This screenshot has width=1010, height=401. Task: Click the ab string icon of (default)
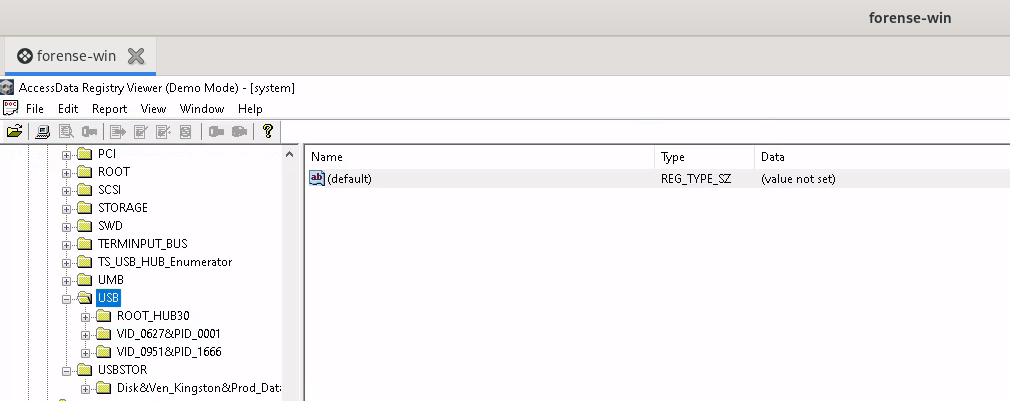pyautogui.click(x=317, y=178)
